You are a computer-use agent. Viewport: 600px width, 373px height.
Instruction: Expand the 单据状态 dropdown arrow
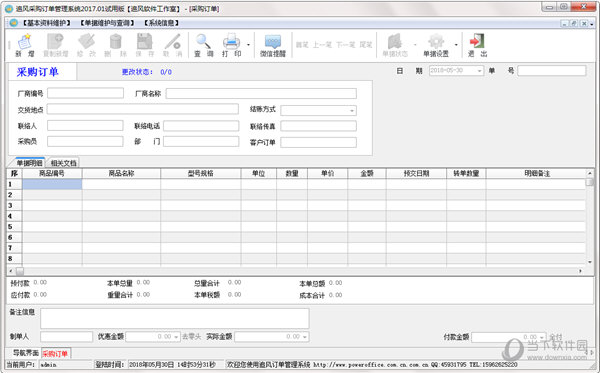coord(415,45)
